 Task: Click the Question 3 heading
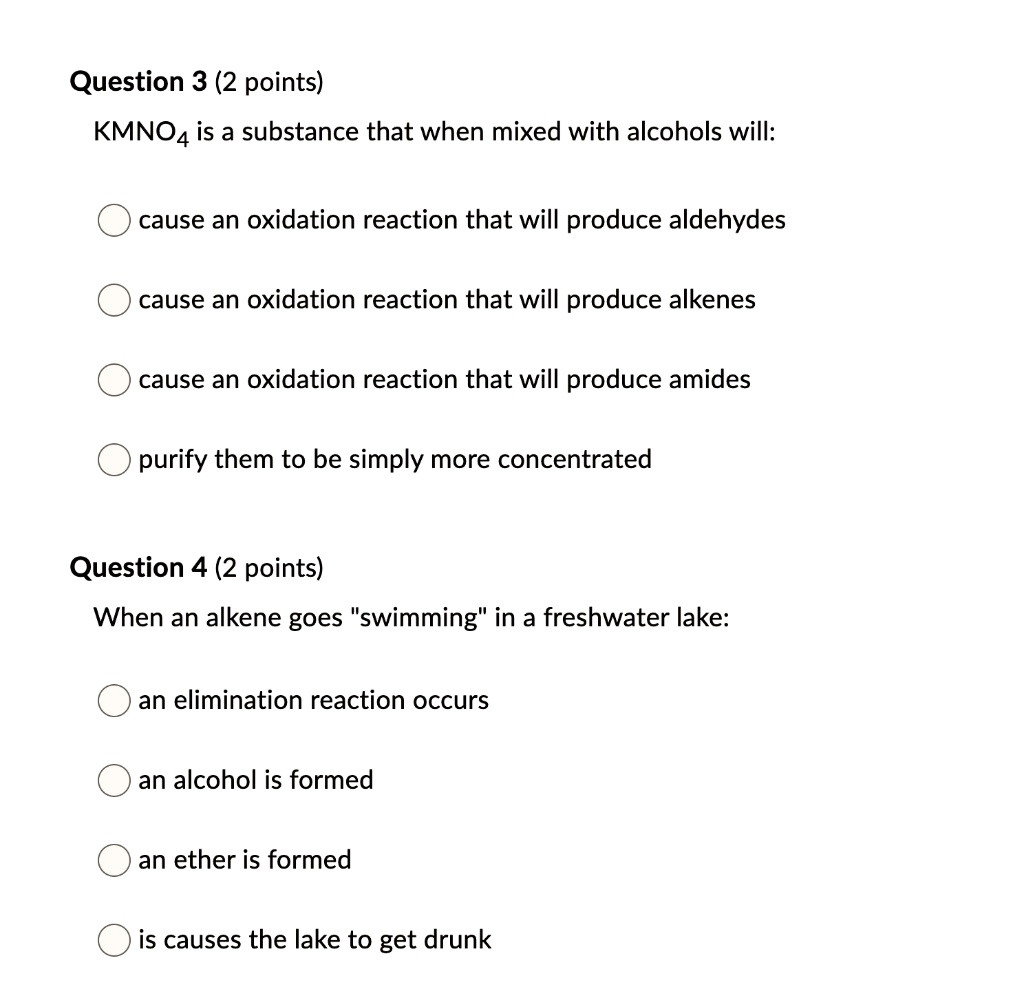[x=197, y=82]
